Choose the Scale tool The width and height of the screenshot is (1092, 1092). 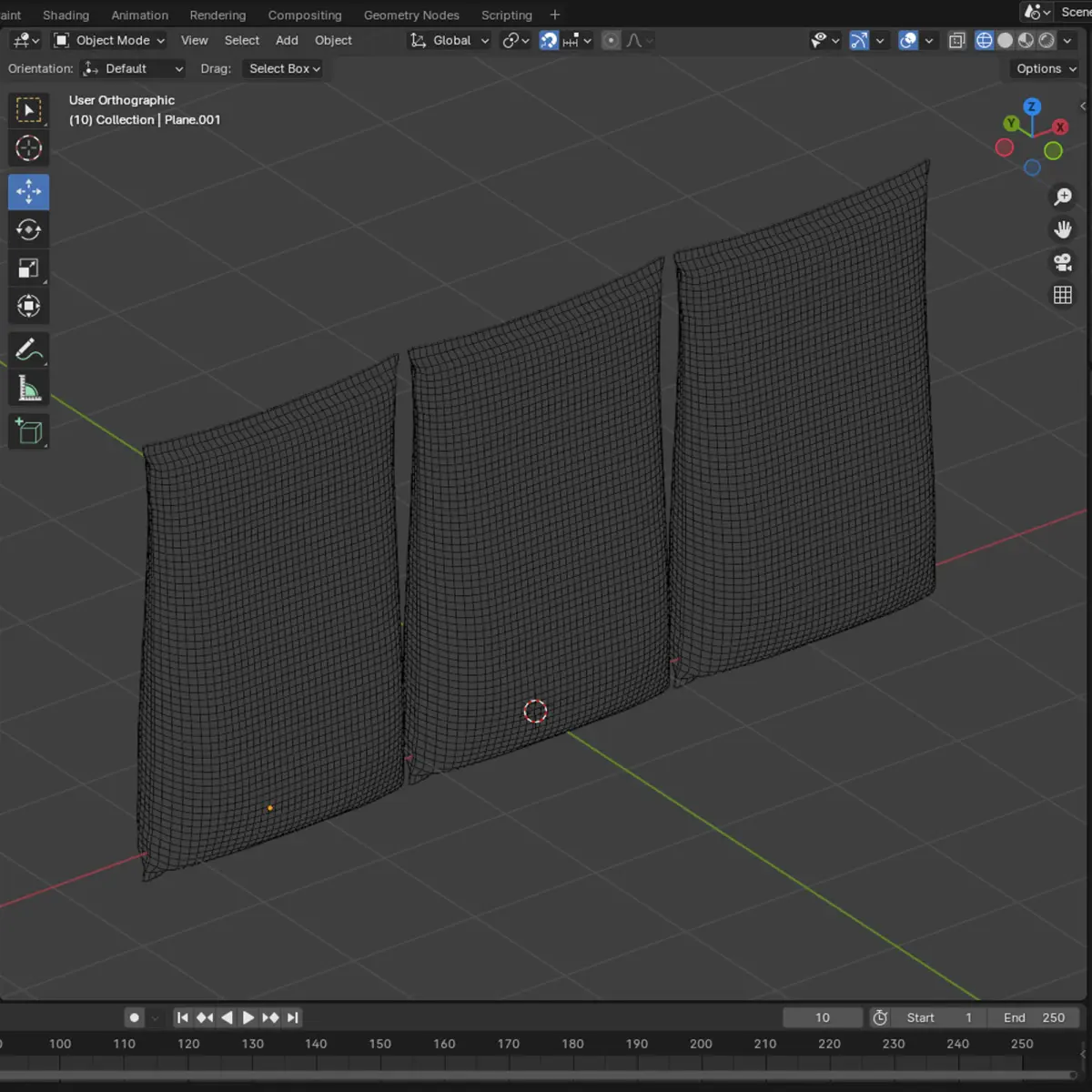click(29, 268)
